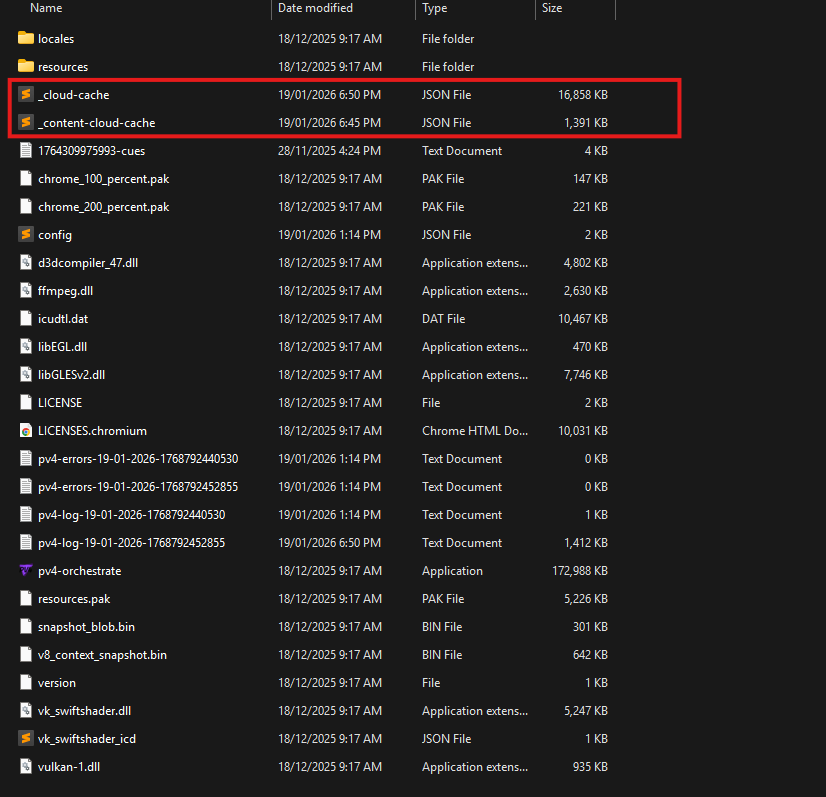Click the pv4-orchestrate application icon
The image size is (826, 797).
click(x=26, y=570)
